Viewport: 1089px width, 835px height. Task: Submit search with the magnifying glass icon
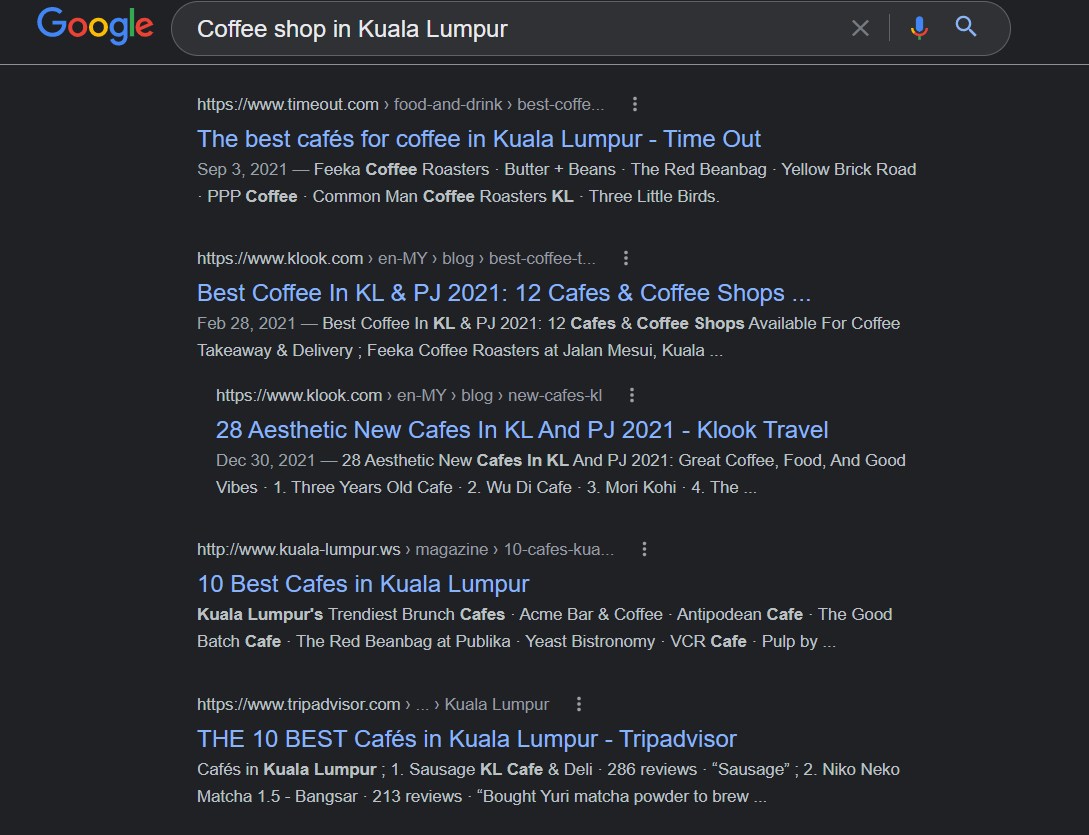pyautogui.click(x=966, y=27)
